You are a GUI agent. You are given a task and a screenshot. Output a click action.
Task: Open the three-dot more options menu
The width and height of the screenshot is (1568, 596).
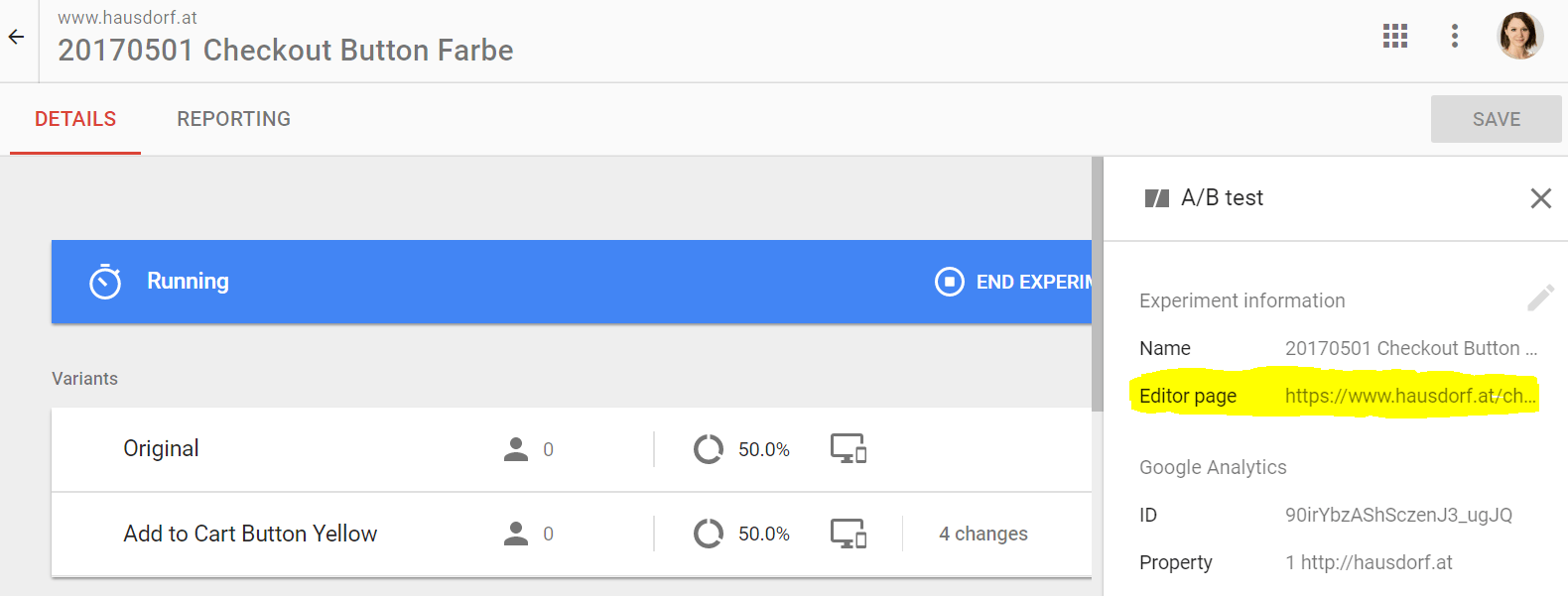click(x=1455, y=37)
